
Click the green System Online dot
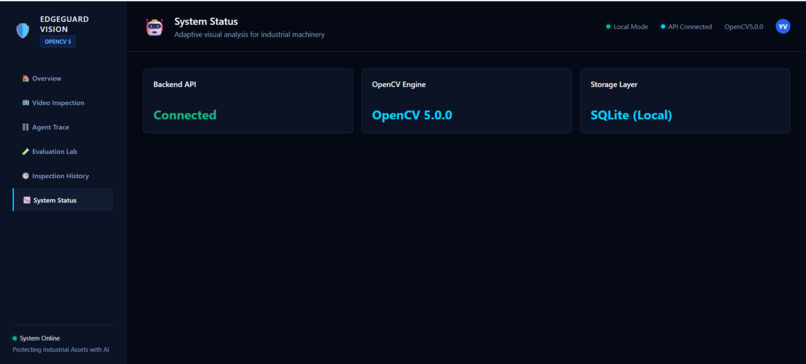tap(14, 338)
